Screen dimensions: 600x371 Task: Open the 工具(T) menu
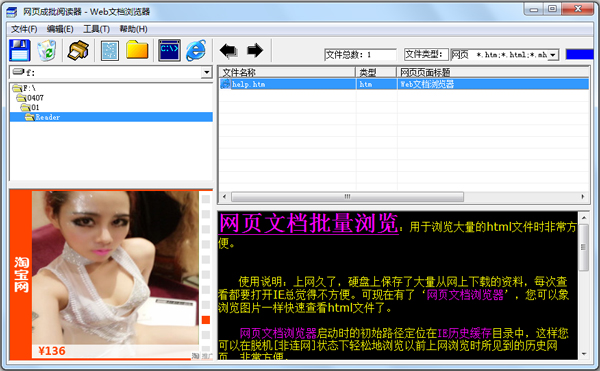[x=96, y=29]
